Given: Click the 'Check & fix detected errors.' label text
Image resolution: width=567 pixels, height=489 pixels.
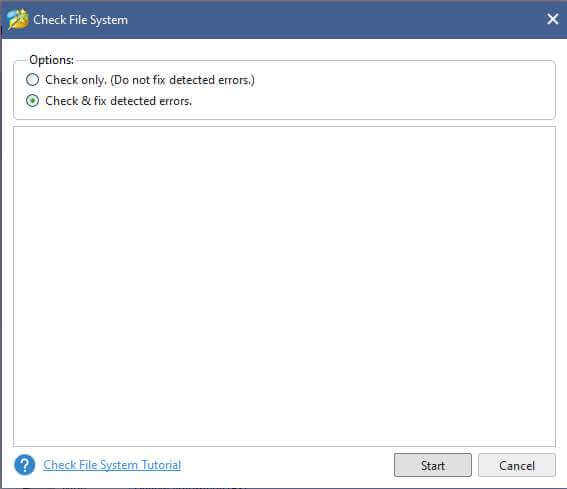Looking at the screenshot, I should tap(118, 101).
